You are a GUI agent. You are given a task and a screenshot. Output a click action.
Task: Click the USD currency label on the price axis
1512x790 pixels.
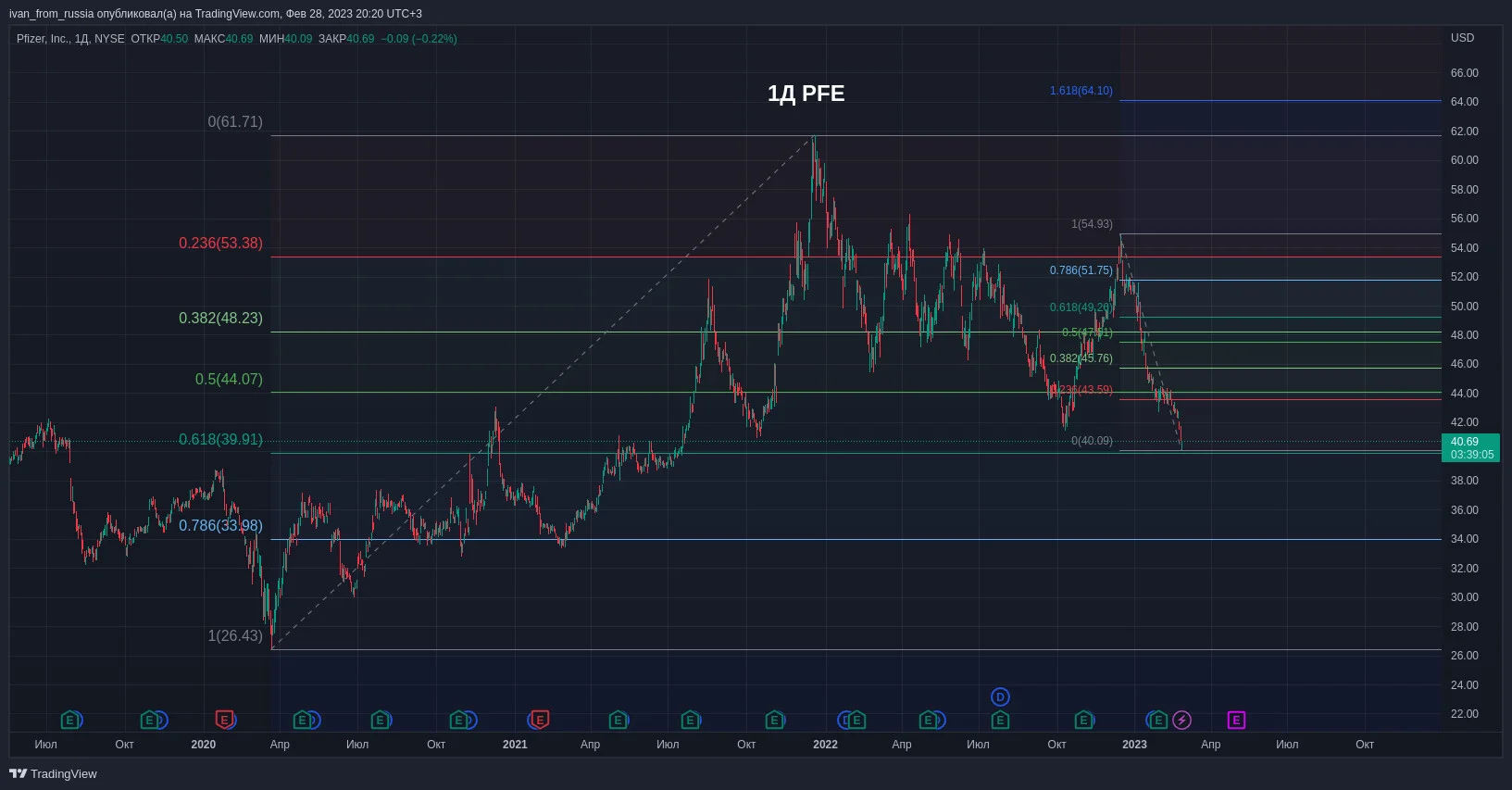click(x=1462, y=38)
